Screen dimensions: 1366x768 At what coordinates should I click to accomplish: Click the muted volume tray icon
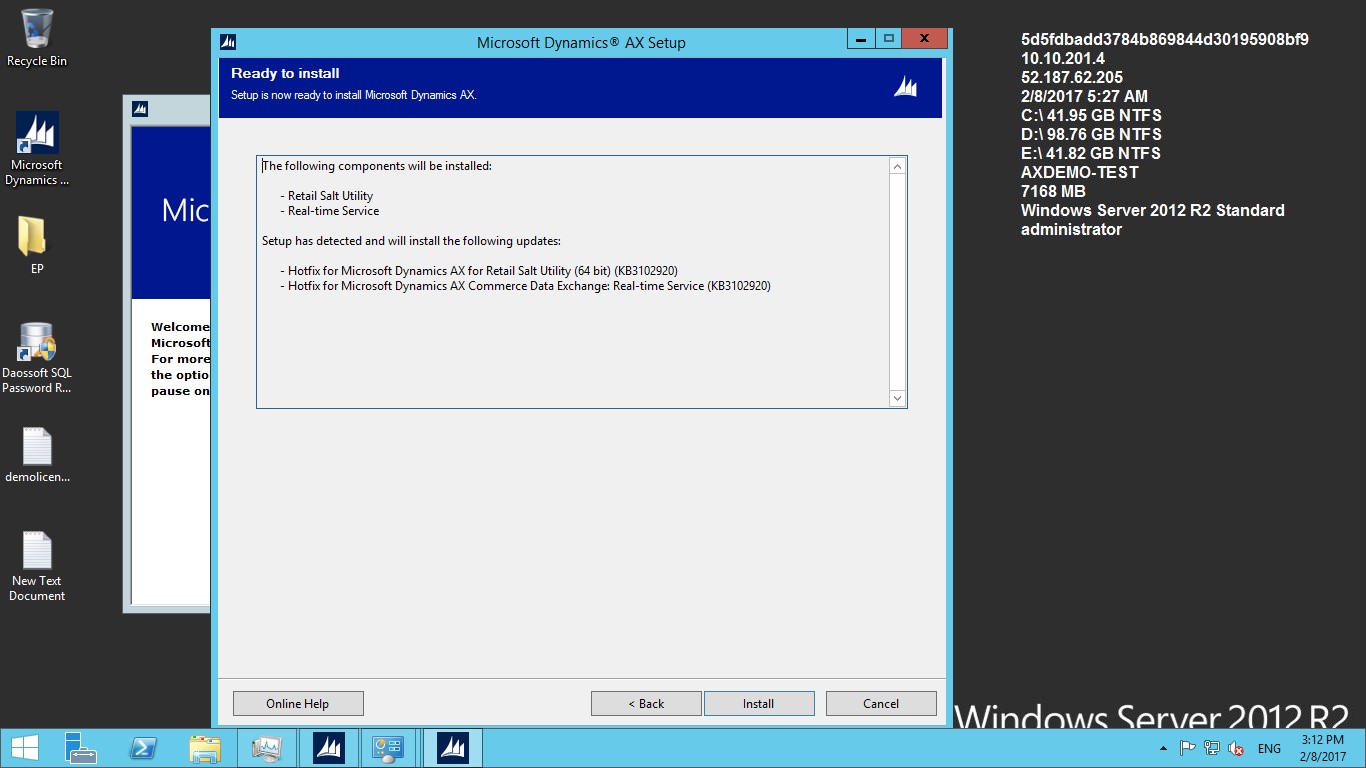(x=1236, y=748)
